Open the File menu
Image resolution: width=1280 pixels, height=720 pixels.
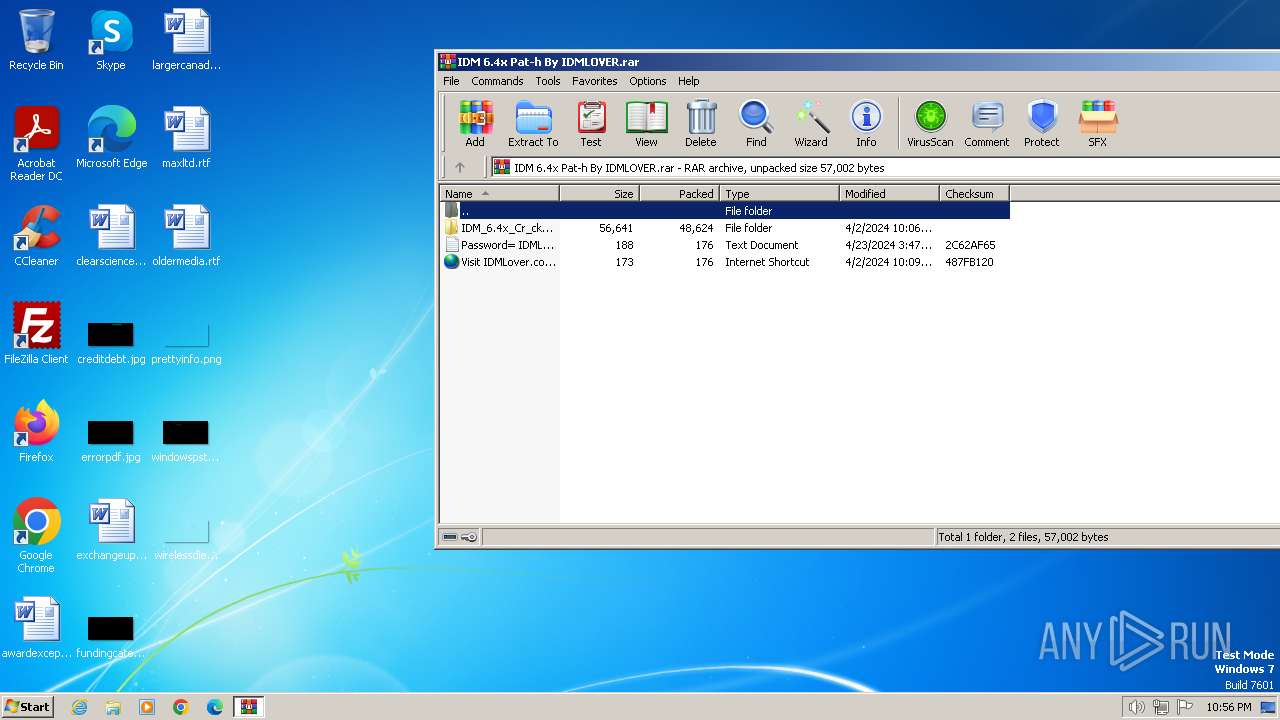tap(451, 81)
